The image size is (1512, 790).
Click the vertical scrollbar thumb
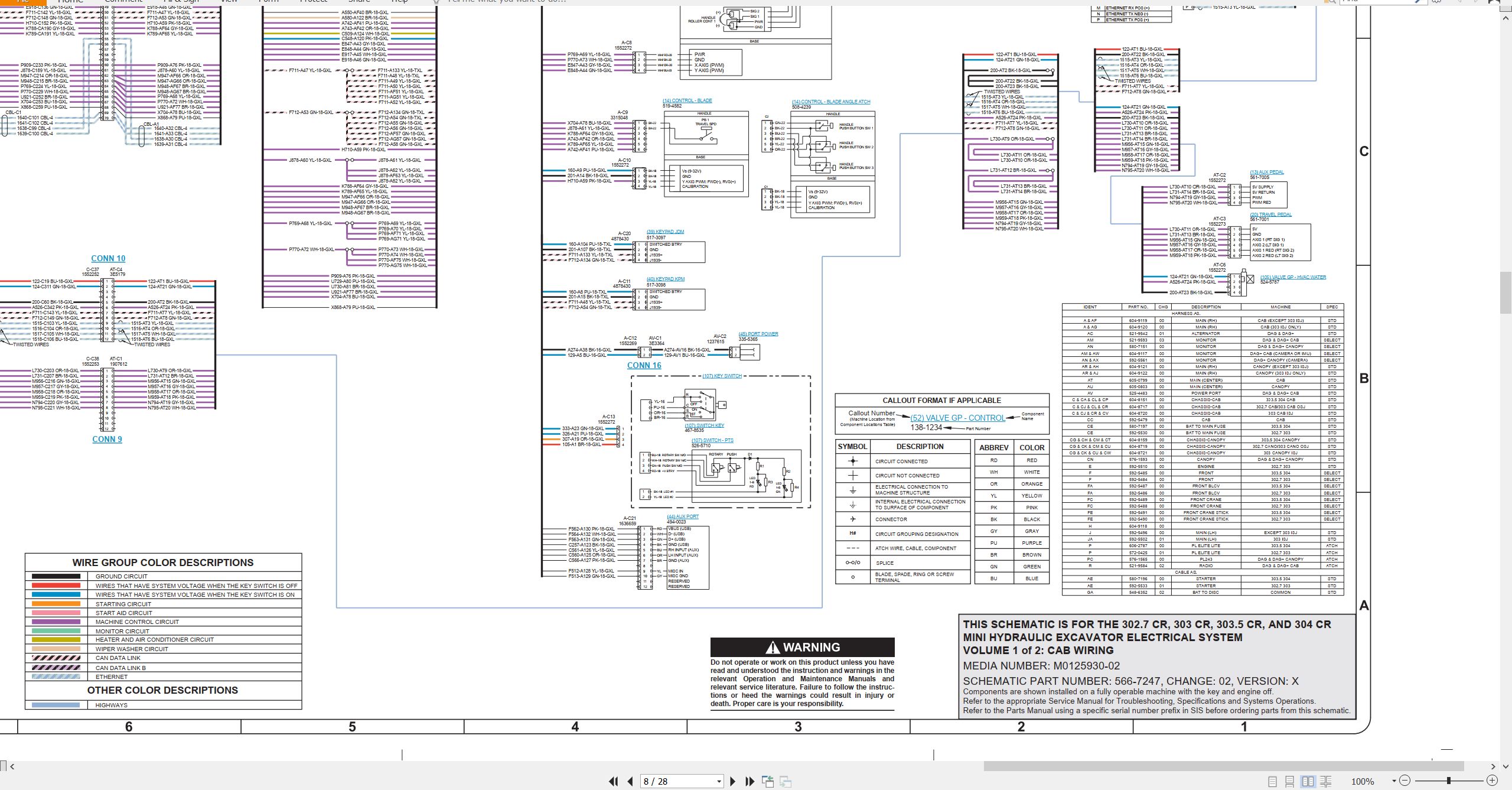[x=1506, y=292]
